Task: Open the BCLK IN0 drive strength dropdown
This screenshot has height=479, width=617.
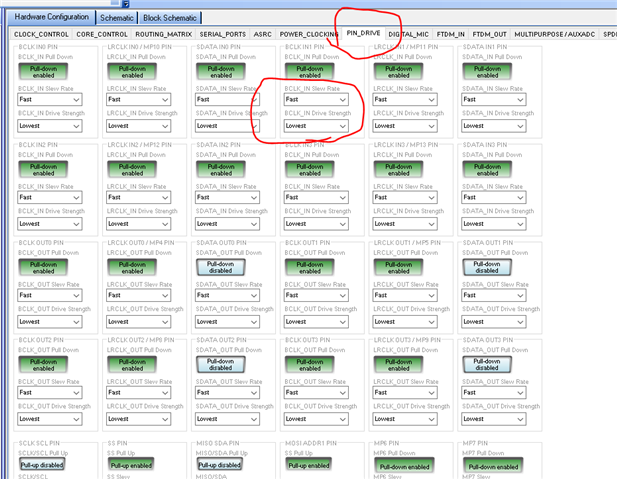Action: [50, 126]
